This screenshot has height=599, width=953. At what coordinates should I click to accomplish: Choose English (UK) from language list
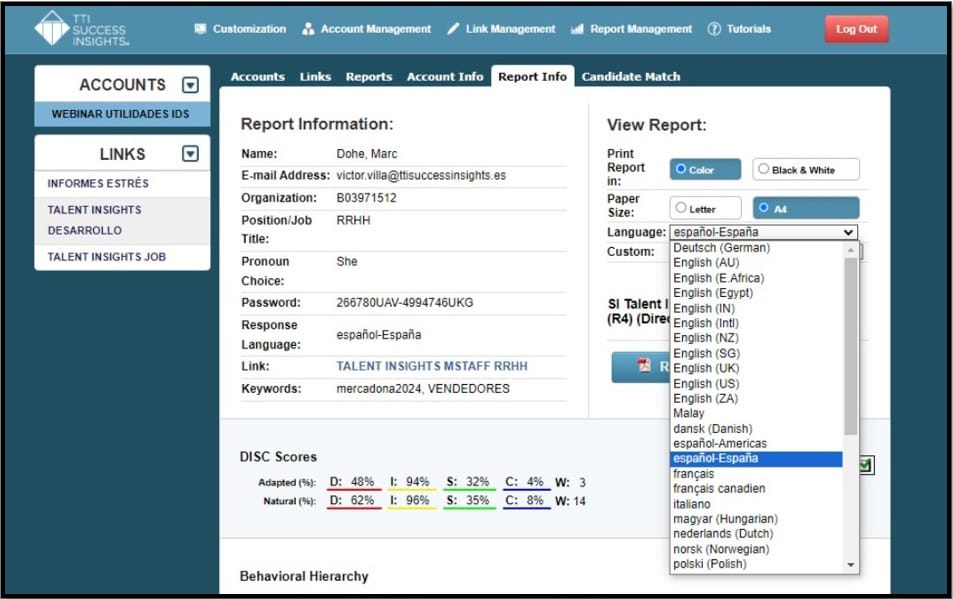pos(706,368)
